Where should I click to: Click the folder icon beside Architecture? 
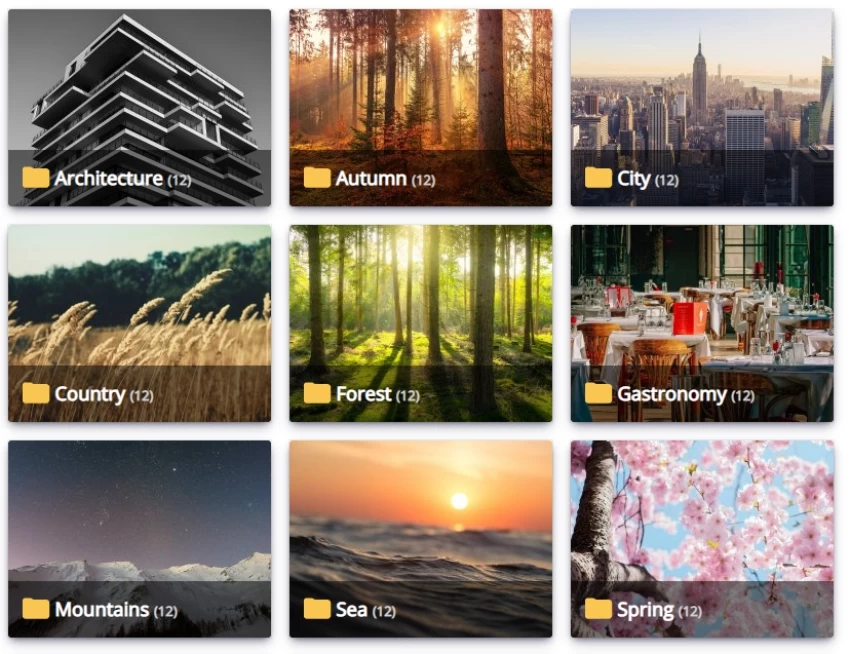(36, 177)
